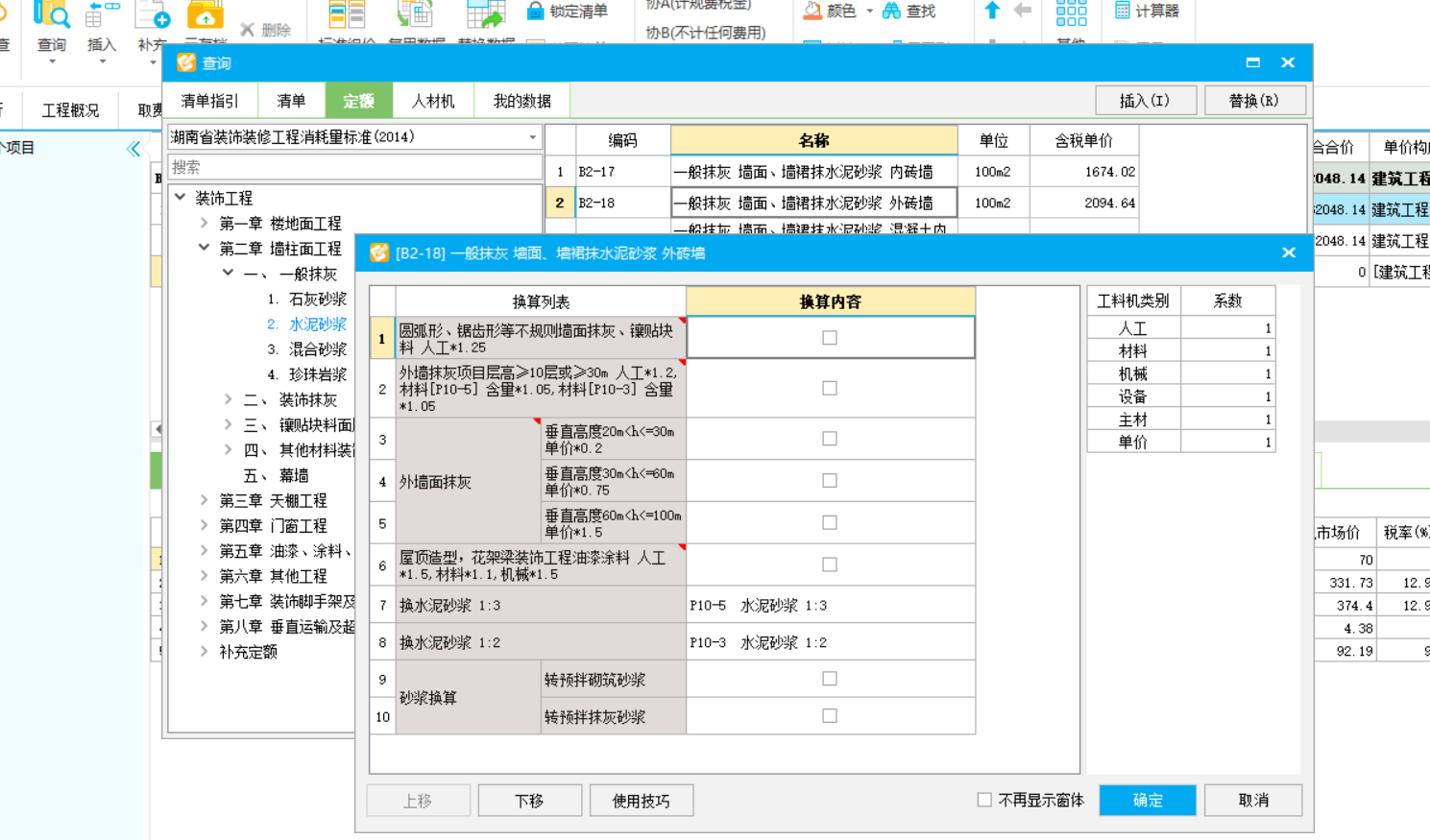1430x840 pixels.
Task: Collapse 一、一般抹灰 node
Action: tap(229, 274)
